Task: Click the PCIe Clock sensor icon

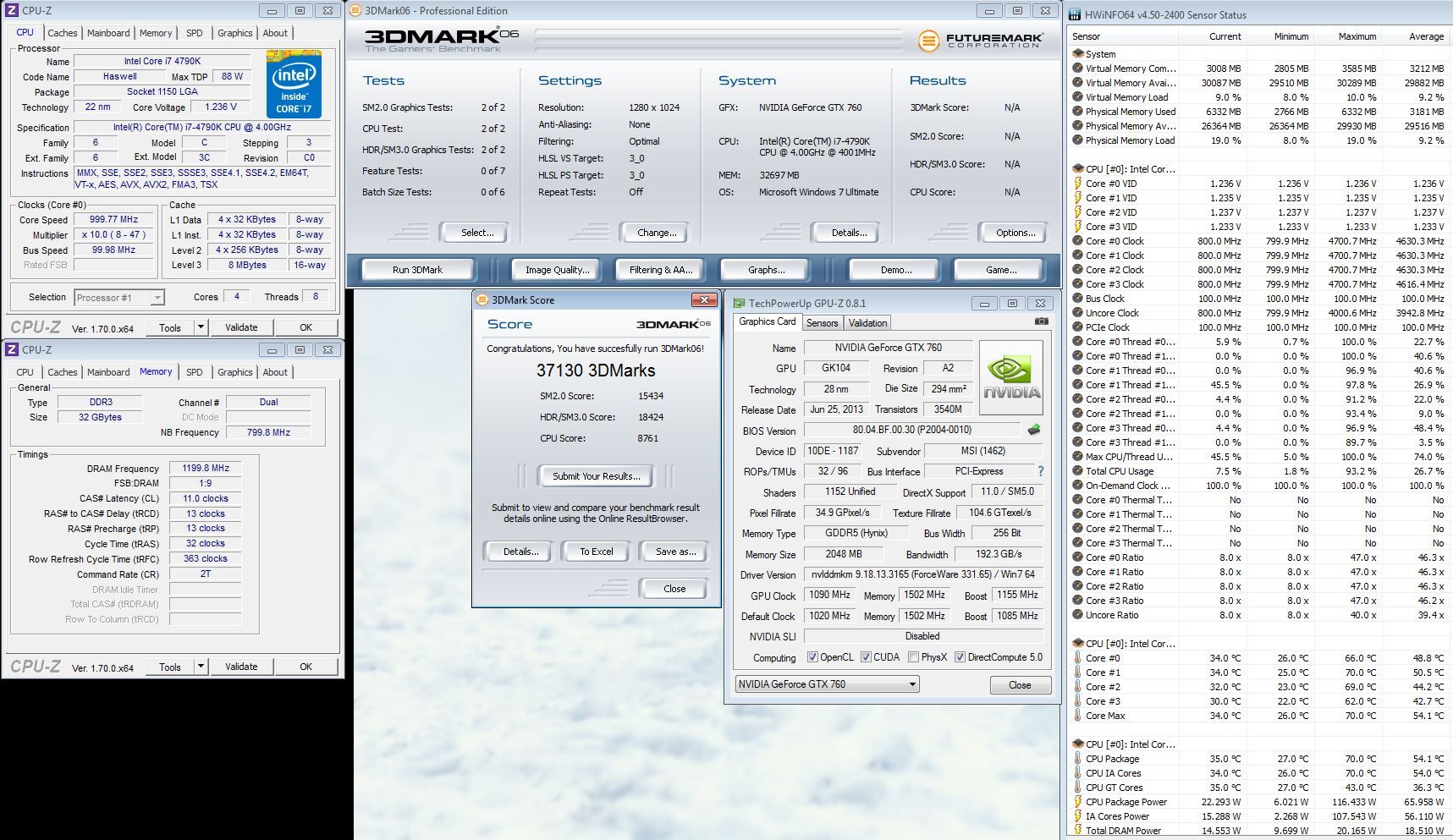Action: tap(1077, 327)
